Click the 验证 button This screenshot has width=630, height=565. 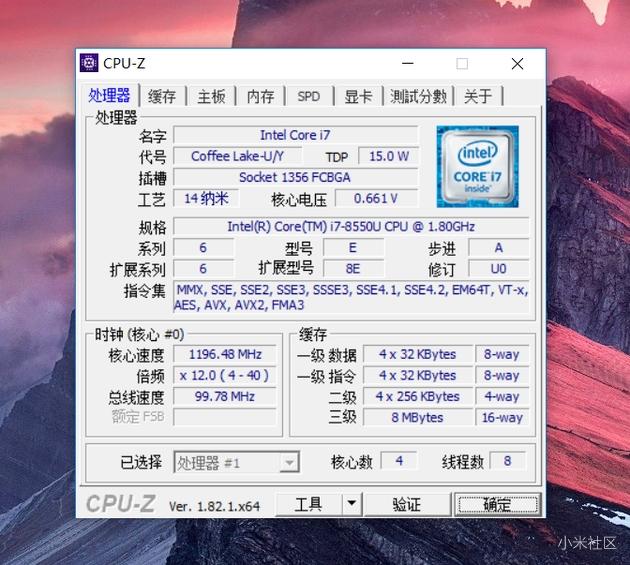pos(407,504)
